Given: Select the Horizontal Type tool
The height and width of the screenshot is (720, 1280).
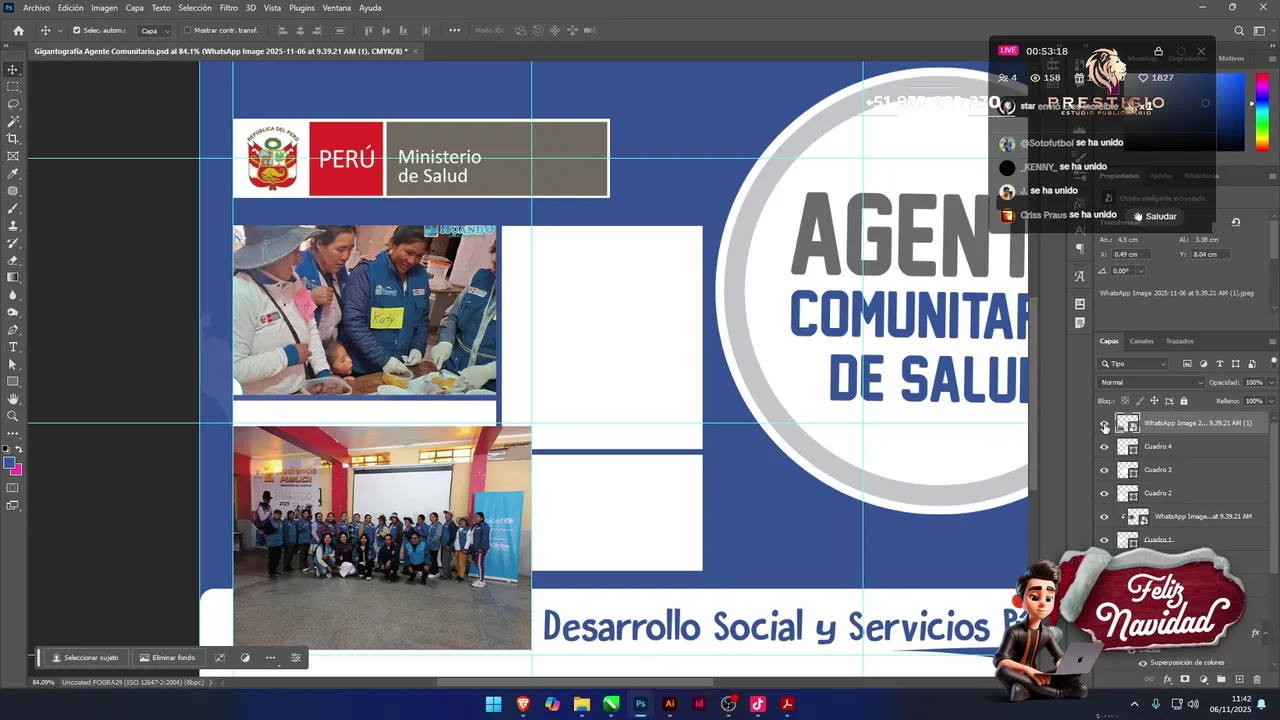Looking at the screenshot, I should click(x=13, y=346).
